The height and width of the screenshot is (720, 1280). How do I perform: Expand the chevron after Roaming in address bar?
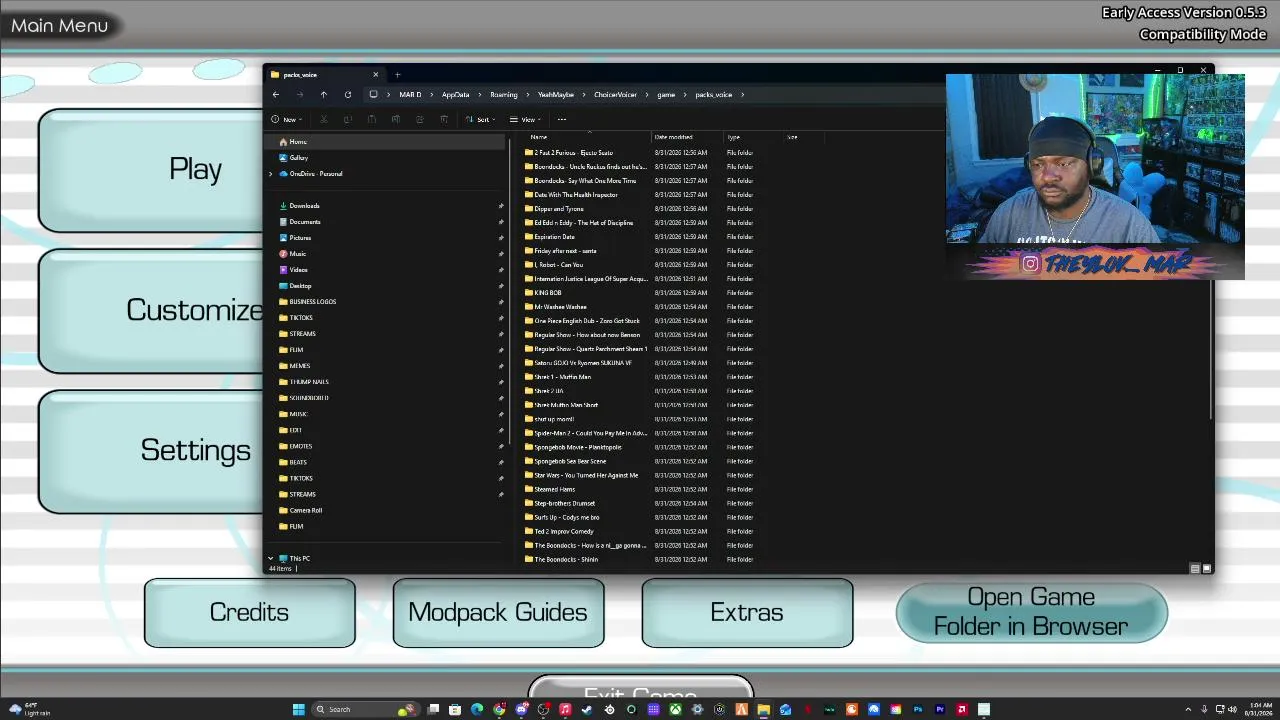click(x=527, y=95)
